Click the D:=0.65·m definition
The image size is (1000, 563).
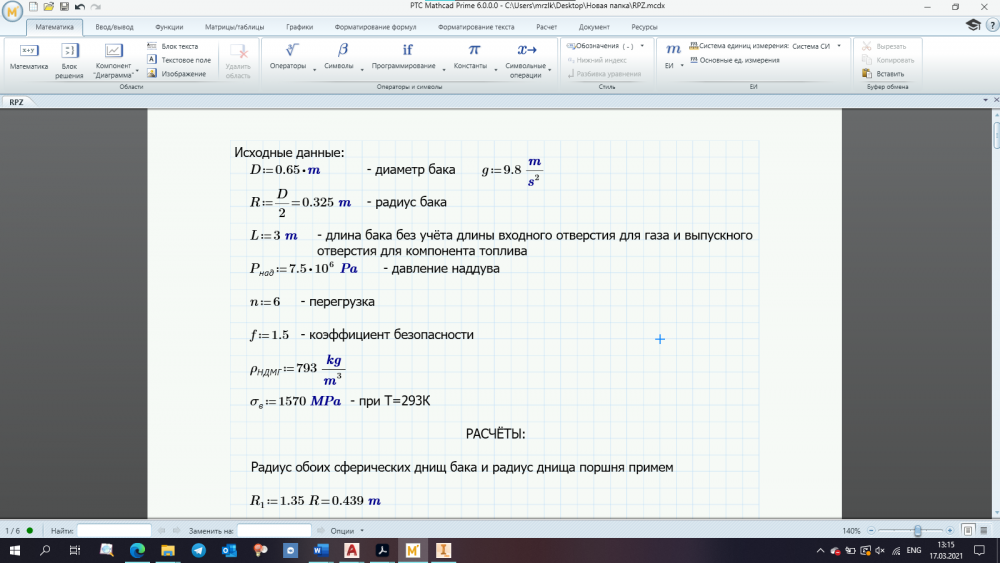[x=285, y=170]
